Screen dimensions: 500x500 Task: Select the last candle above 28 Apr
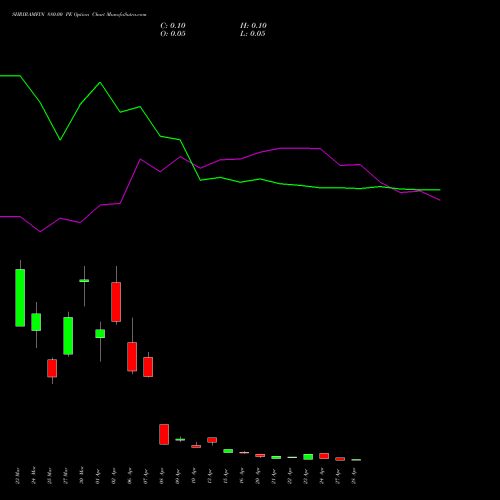coord(356,460)
